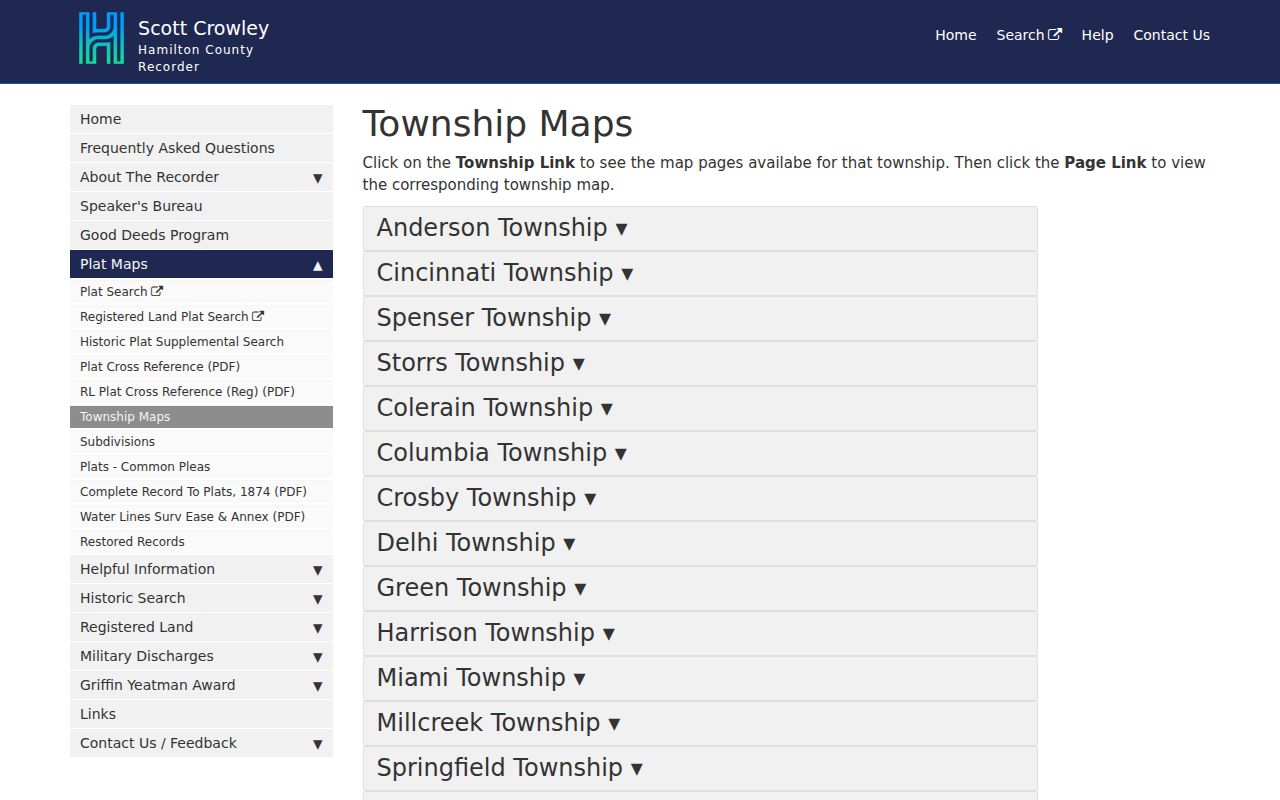Expand the Griffin Yeatman Award sidebar menu
1280x800 pixels.
(201, 685)
